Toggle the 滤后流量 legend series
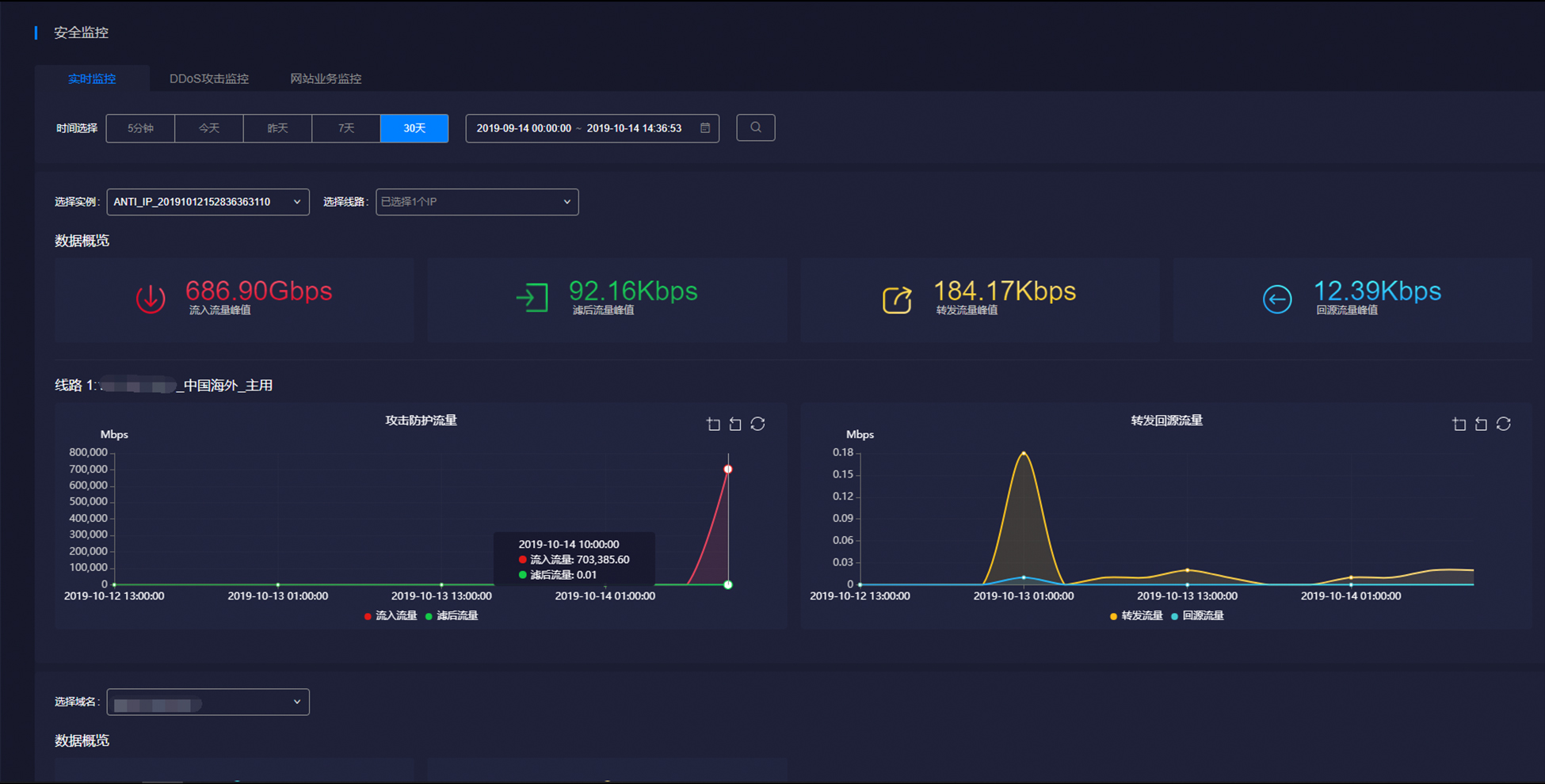The width and height of the screenshot is (1545, 784). pyautogui.click(x=452, y=615)
